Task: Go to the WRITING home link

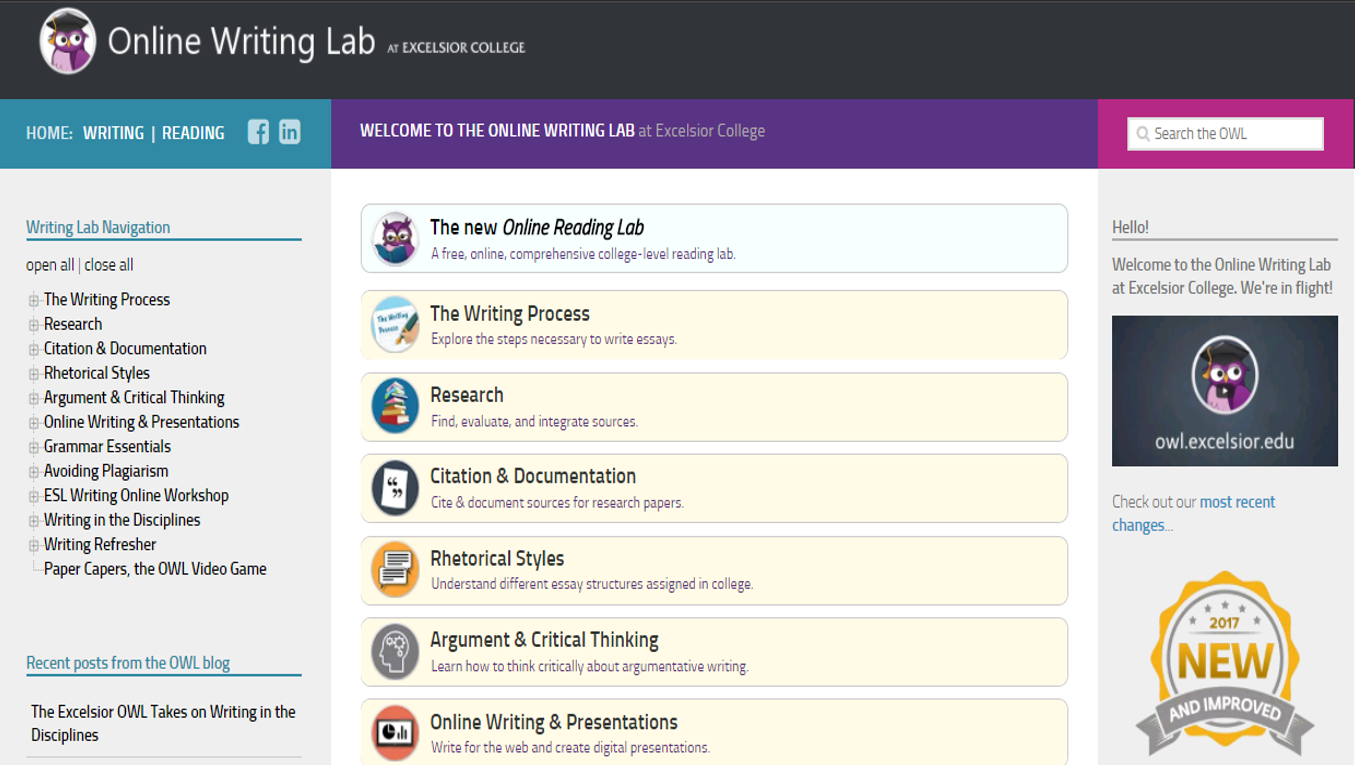Action: [x=113, y=133]
